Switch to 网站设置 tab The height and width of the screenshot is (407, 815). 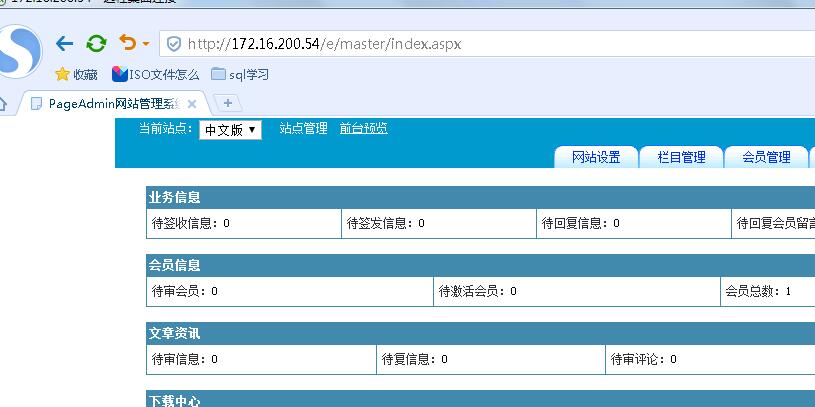(596, 157)
